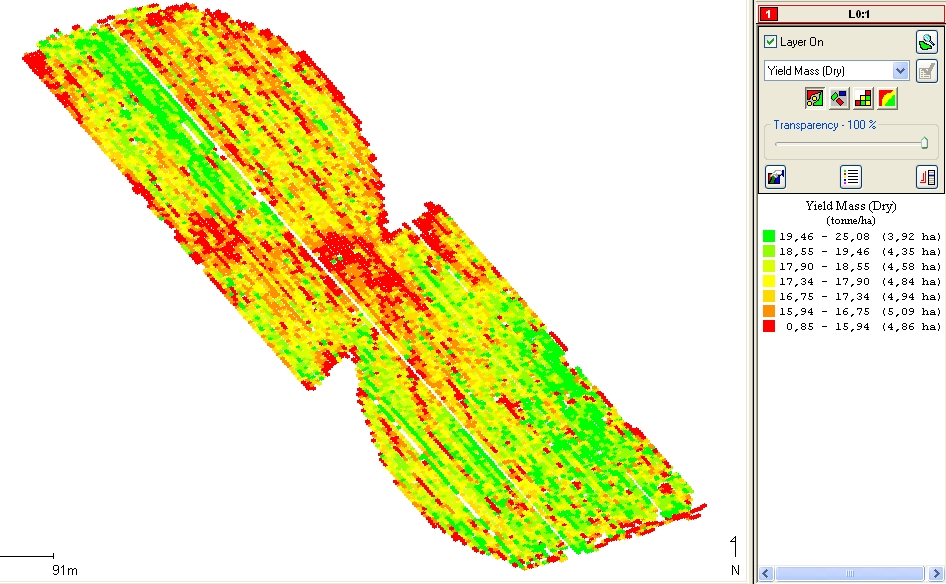
Task: Click the zoom-to-layer magnifier icon
Action: coord(926,42)
